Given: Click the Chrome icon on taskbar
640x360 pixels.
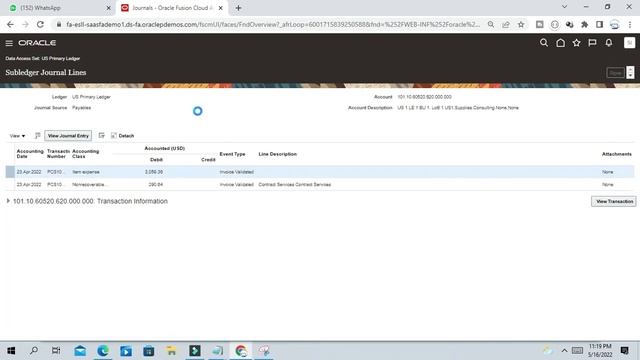Looking at the screenshot, I should point(240,351).
